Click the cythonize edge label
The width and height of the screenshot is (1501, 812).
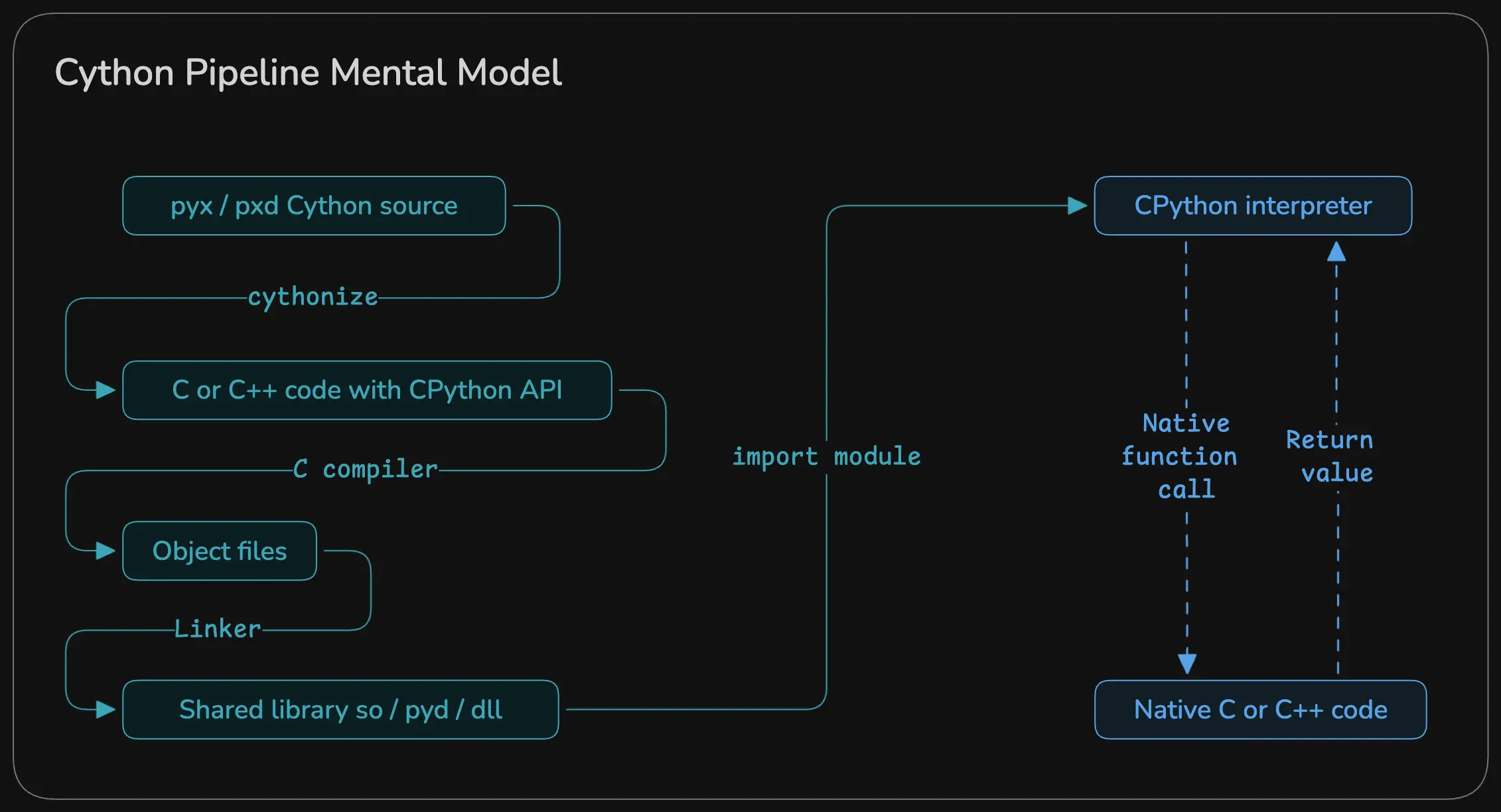pos(312,297)
